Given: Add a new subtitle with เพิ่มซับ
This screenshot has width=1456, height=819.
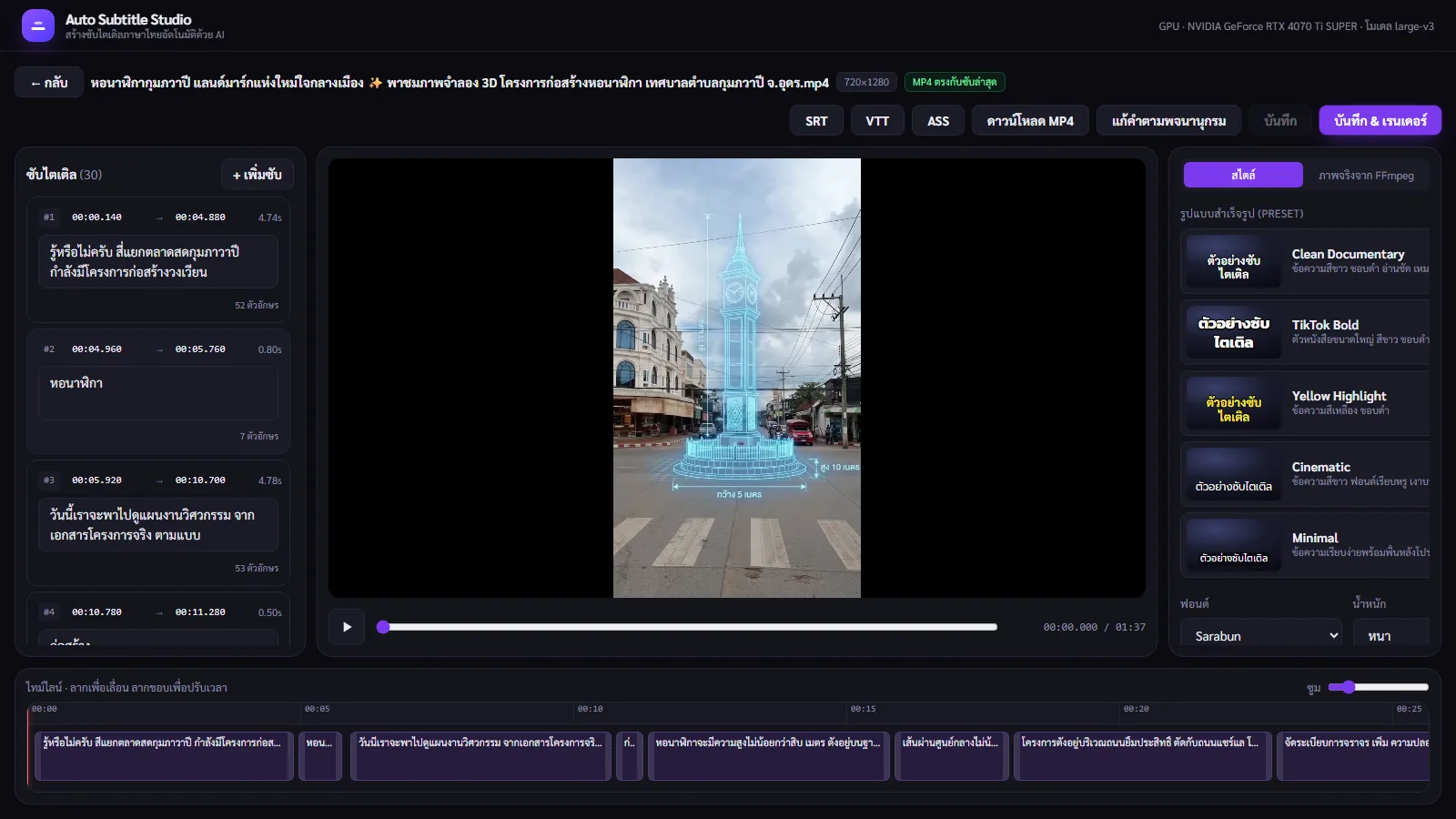Looking at the screenshot, I should [258, 174].
